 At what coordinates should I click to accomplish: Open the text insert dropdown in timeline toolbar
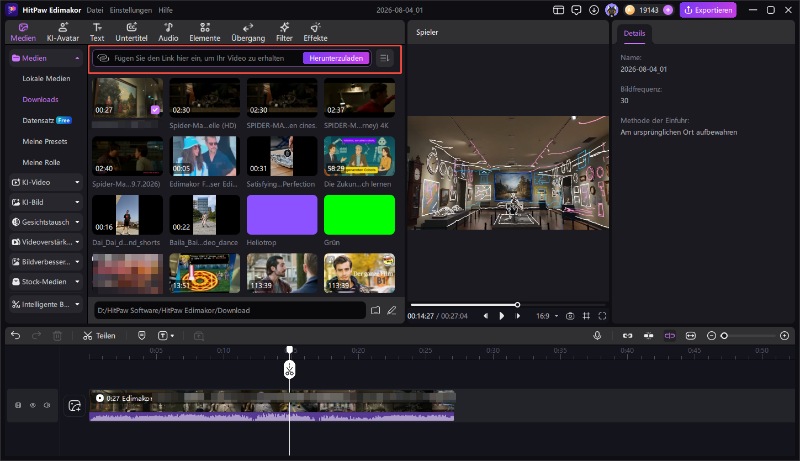pyautogui.click(x=166, y=336)
